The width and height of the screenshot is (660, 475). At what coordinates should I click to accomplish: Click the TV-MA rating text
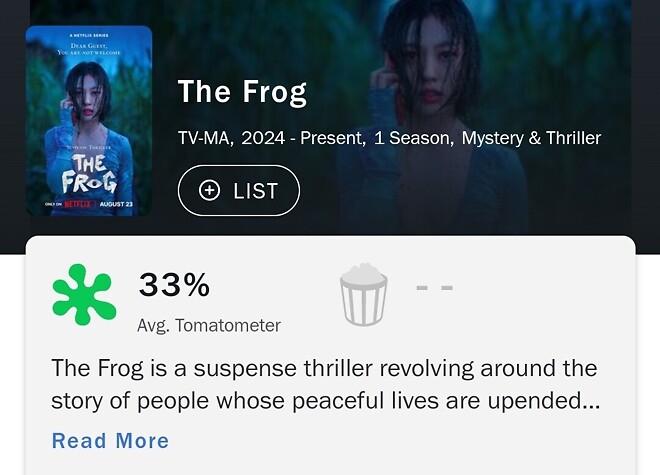[x=205, y=138]
